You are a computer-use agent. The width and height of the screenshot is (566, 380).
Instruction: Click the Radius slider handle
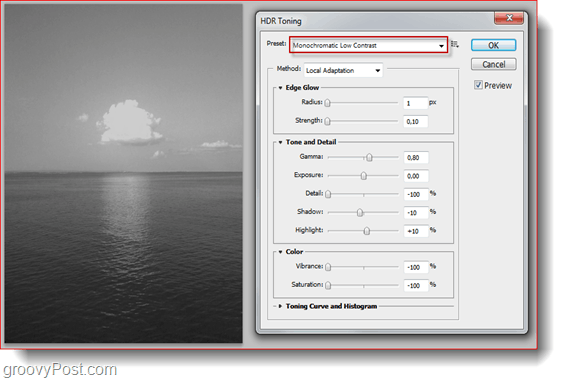coord(327,103)
